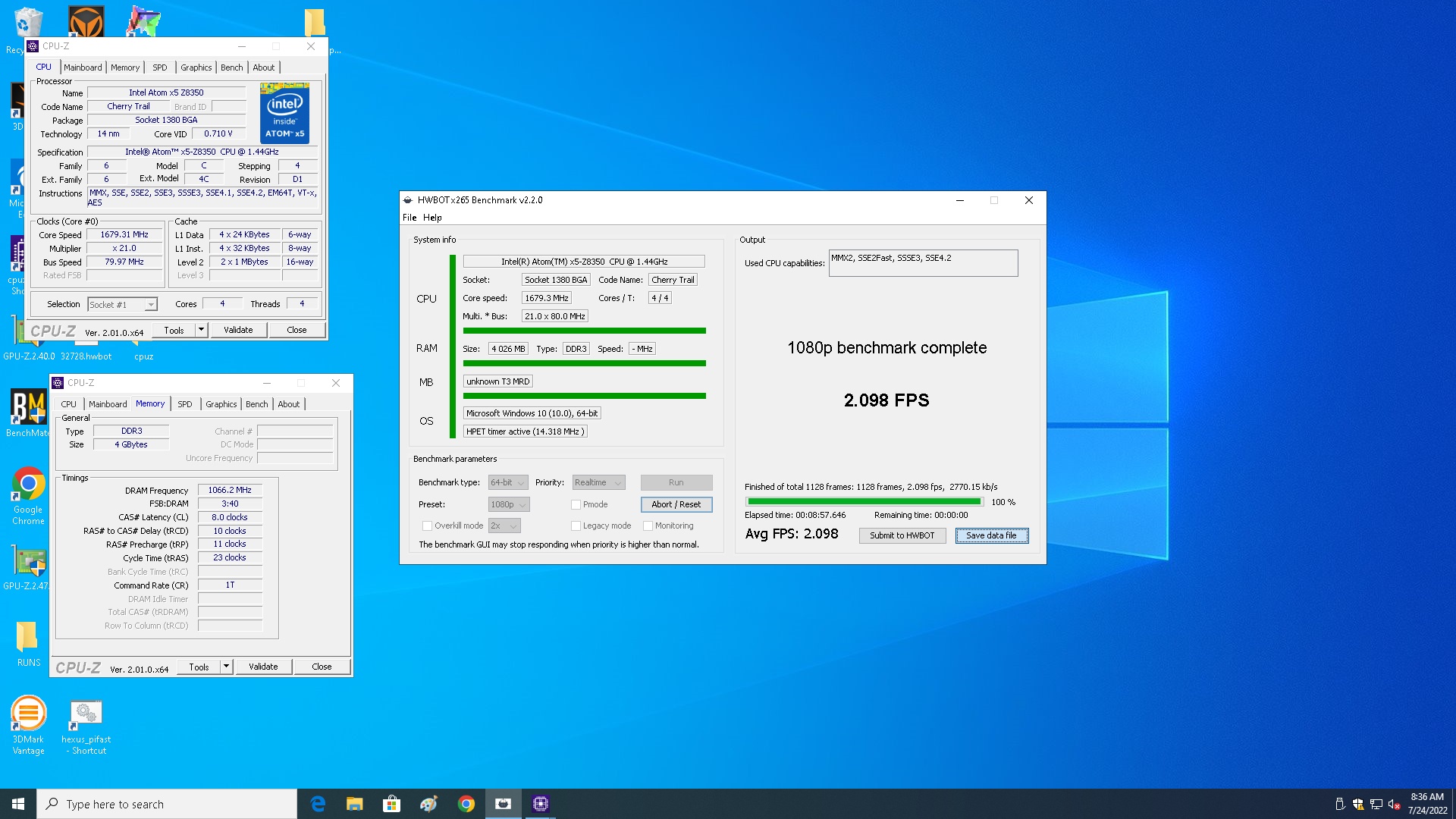Screen dimensions: 1456x819
Task: Open the Paint app in taskbar
Action: (x=428, y=804)
